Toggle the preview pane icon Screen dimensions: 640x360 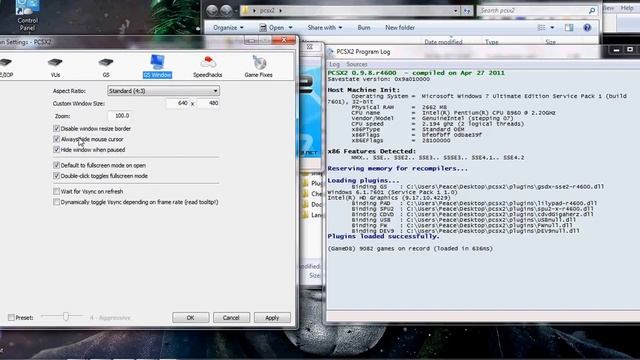pyautogui.click(x=569, y=28)
